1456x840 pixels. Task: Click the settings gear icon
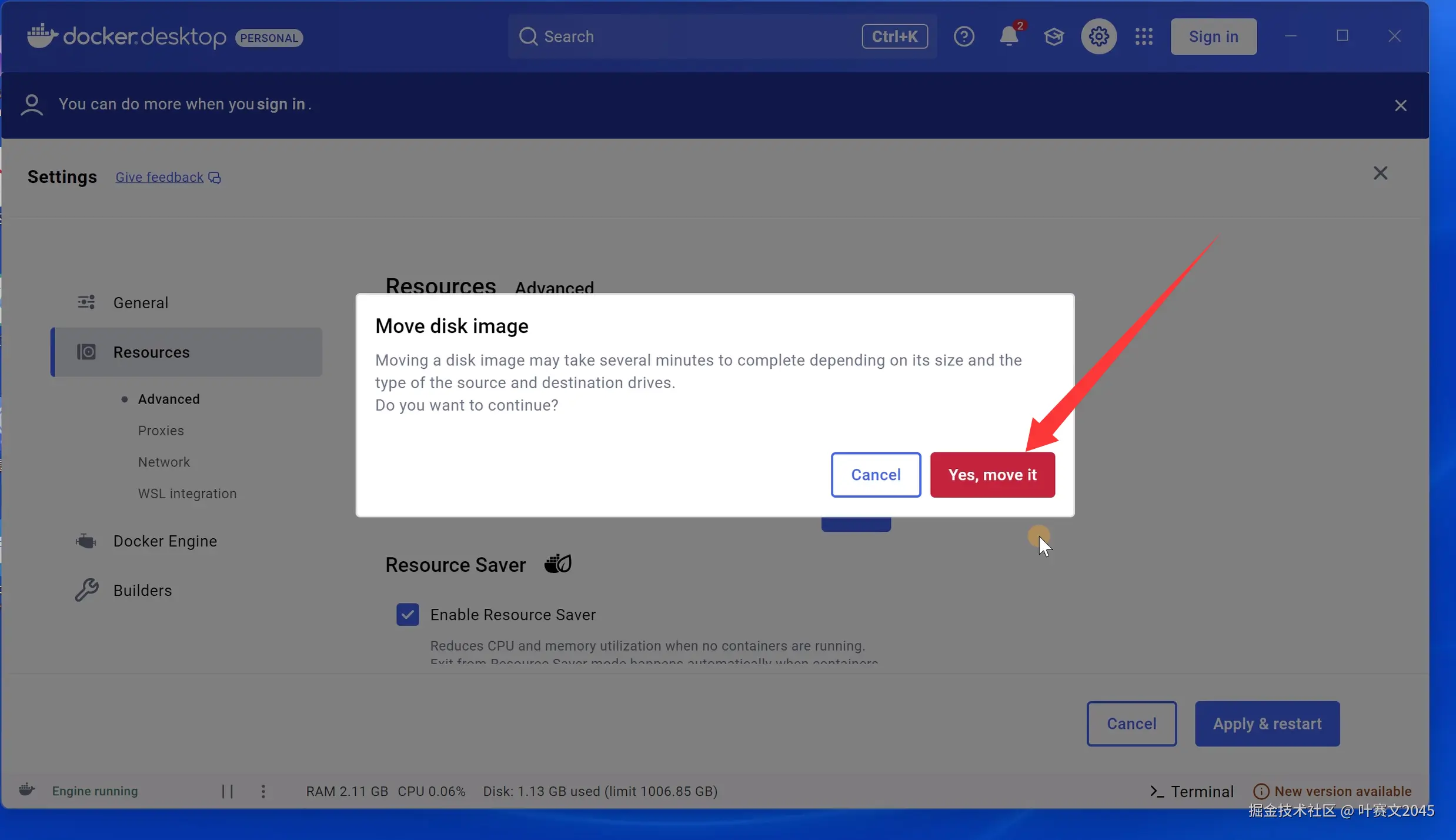(1098, 36)
